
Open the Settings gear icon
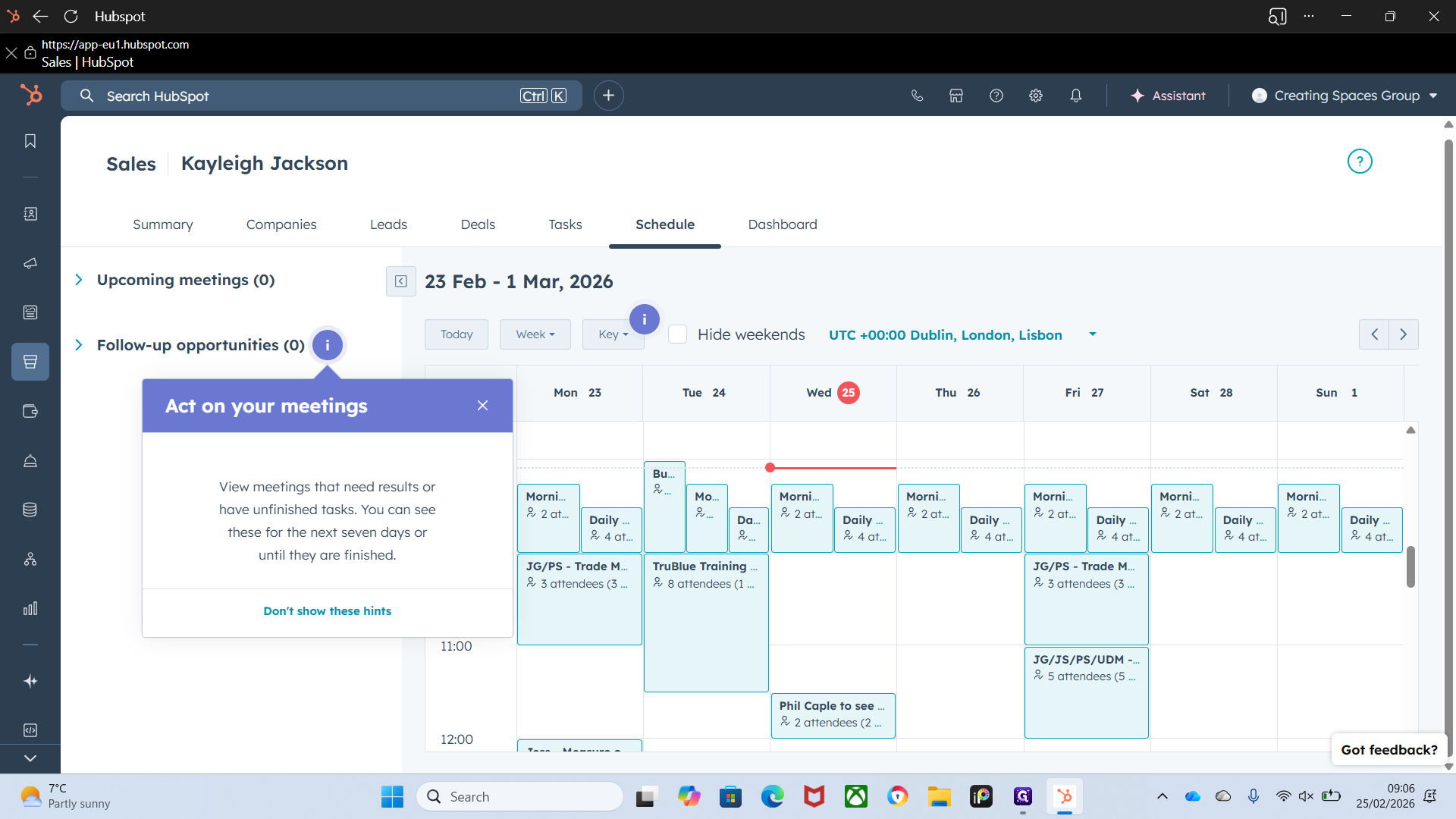[x=1036, y=96]
